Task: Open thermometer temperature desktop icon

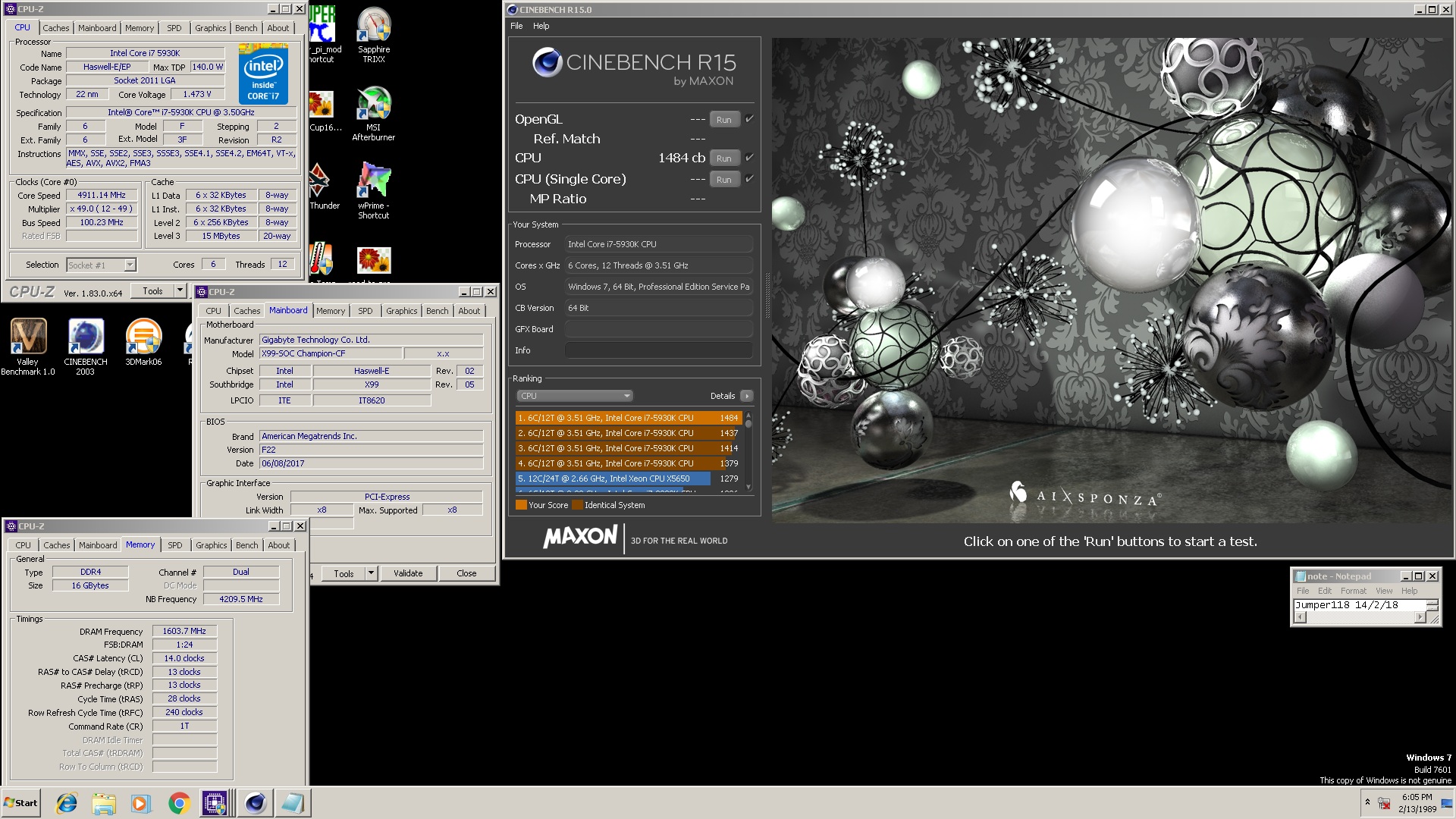Action: 322,259
